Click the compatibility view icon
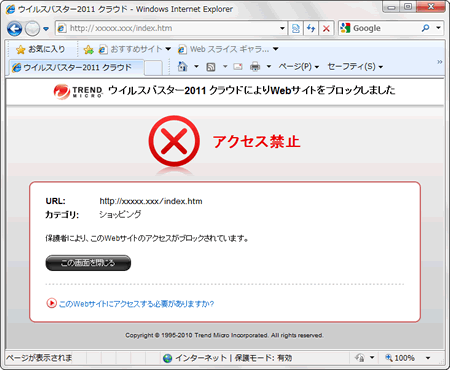The height and width of the screenshot is (370, 450). [x=296, y=28]
